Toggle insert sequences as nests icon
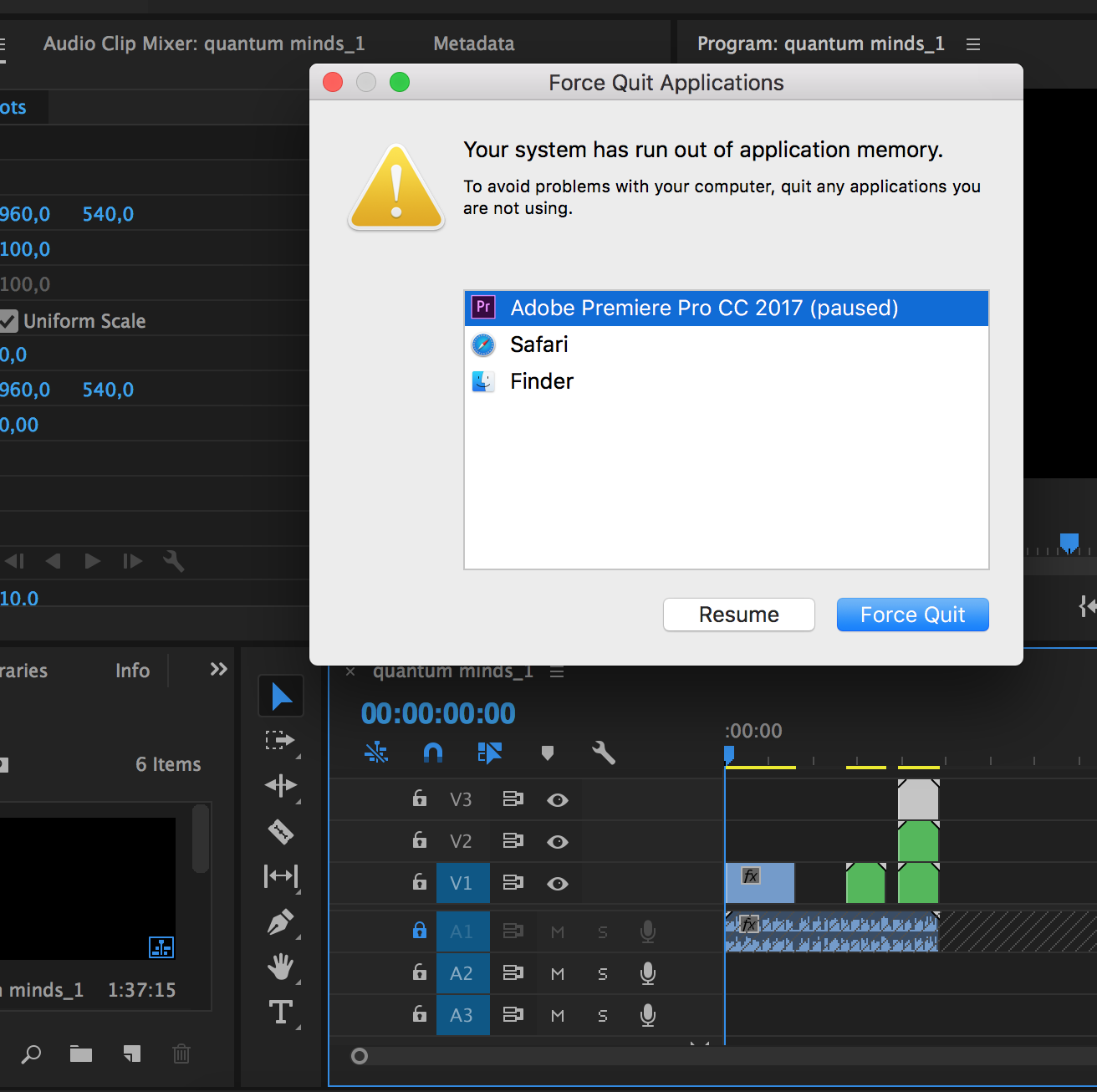The width and height of the screenshot is (1097, 1092). click(376, 753)
